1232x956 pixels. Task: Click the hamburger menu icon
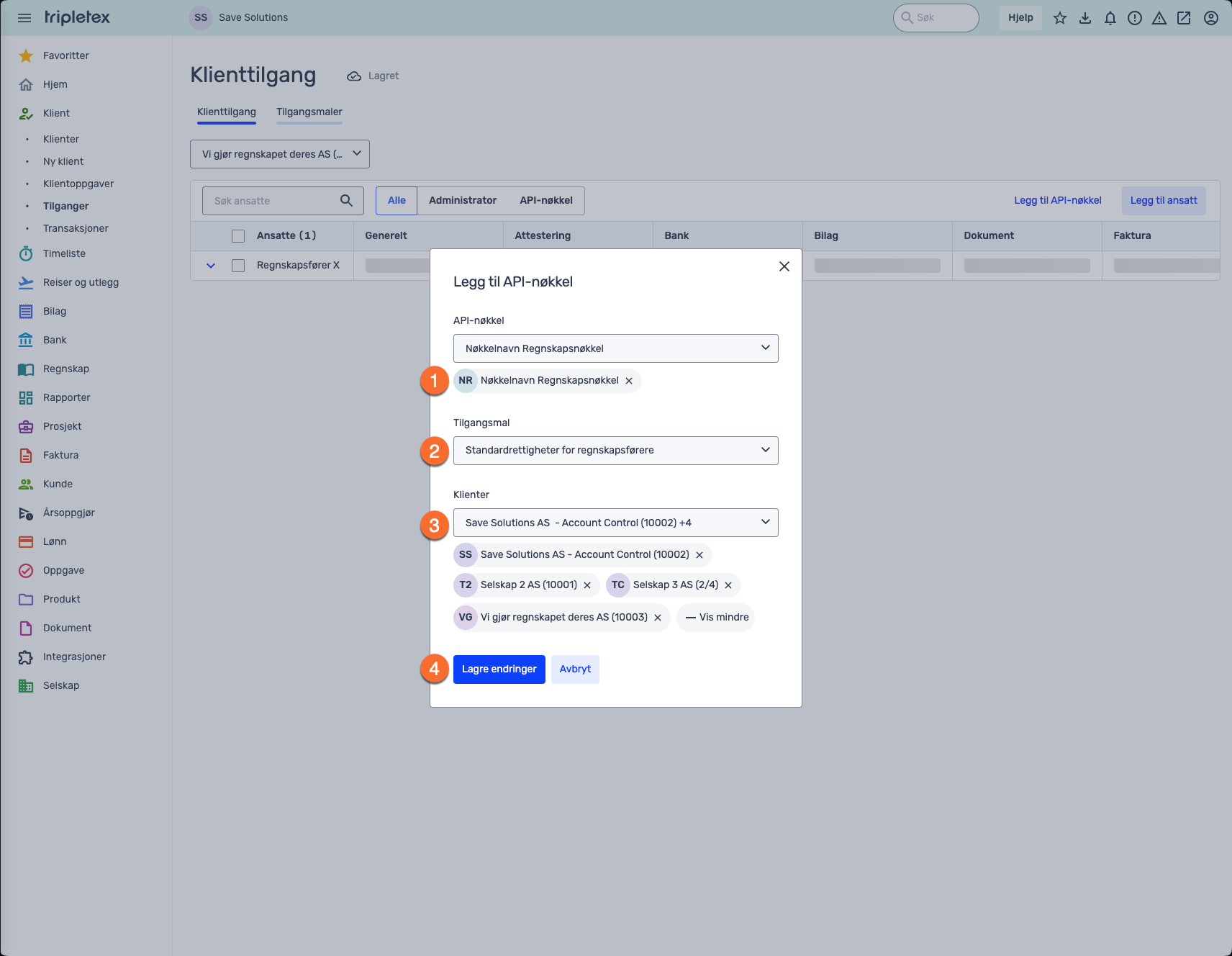(x=24, y=18)
